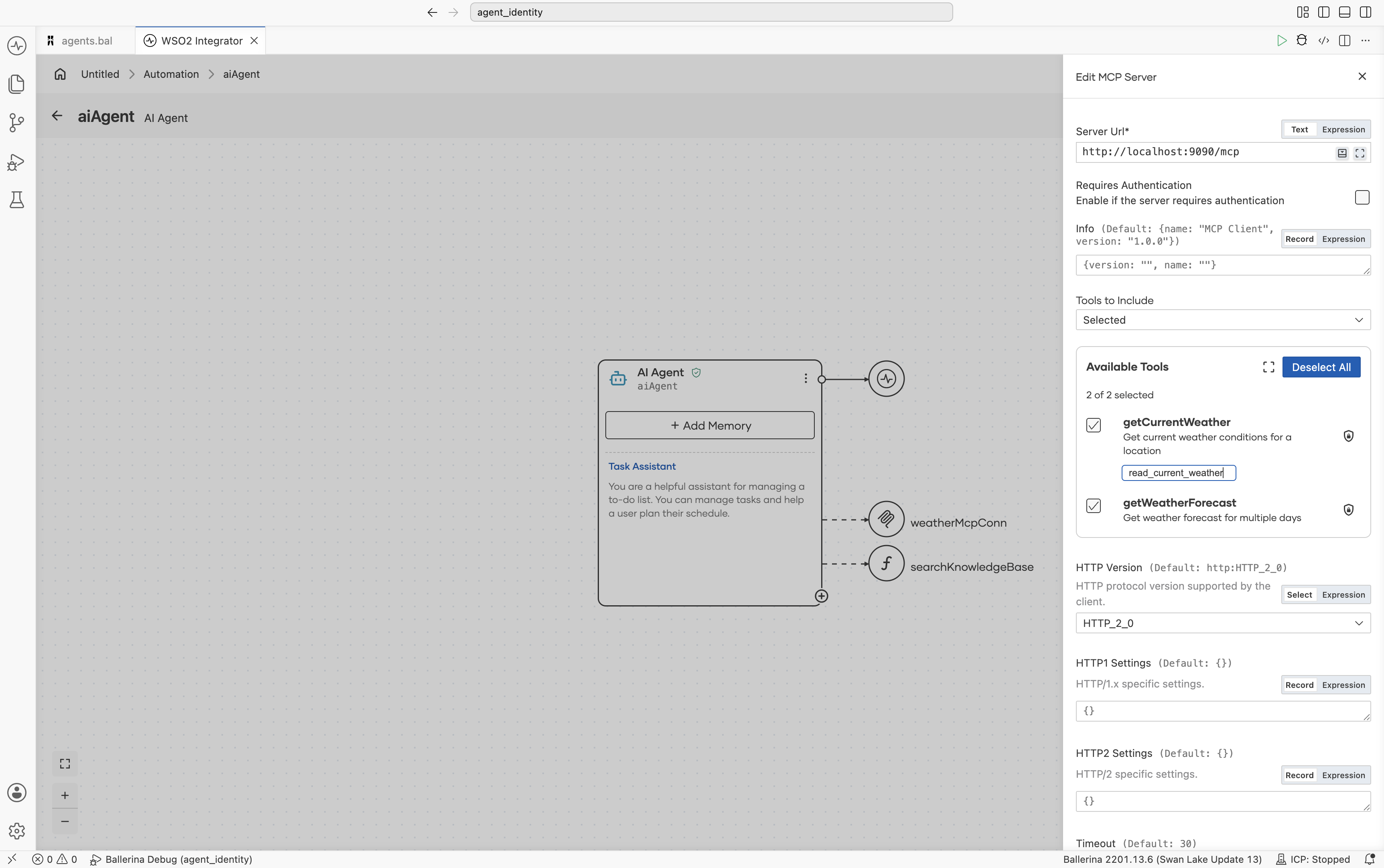1384x868 pixels.
Task: Click the model provider node circle
Action: [x=886, y=379]
